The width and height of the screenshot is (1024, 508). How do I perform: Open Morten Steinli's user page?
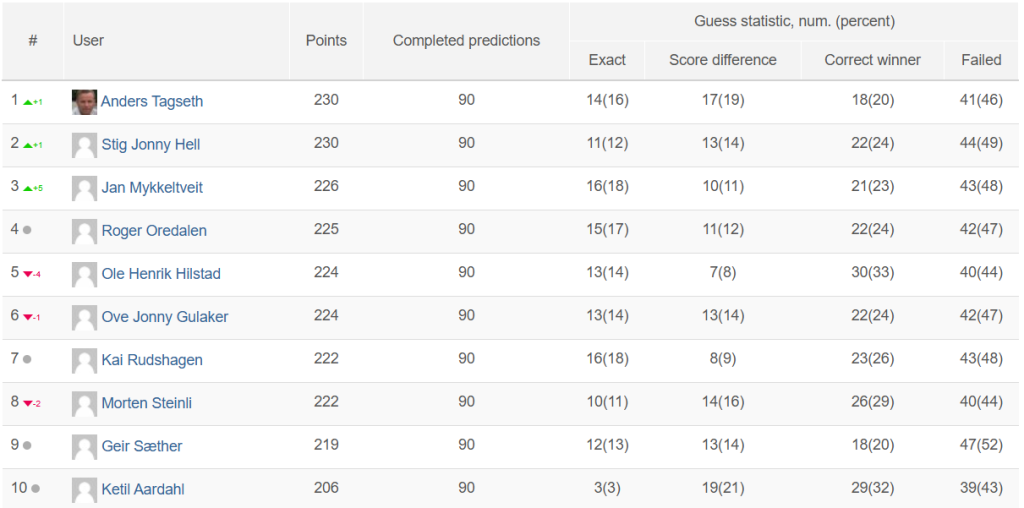tap(147, 404)
